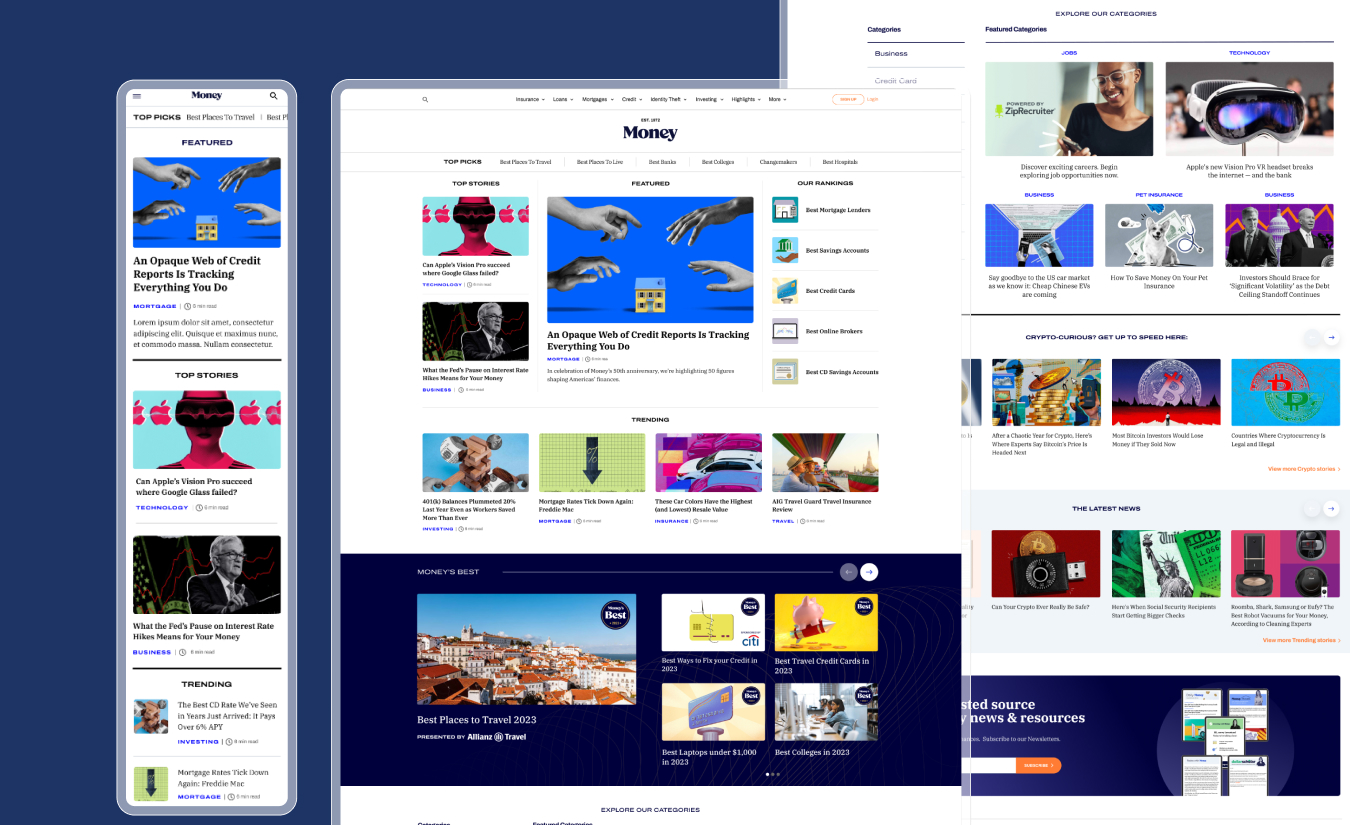The height and width of the screenshot is (825, 1350).
Task: Click the Best Savings Accounts bank icon
Action: [785, 250]
